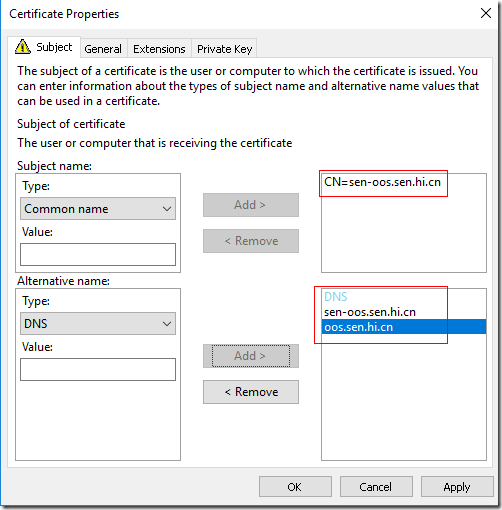Open the Extensions tab
502x510 pixels.
click(159, 49)
